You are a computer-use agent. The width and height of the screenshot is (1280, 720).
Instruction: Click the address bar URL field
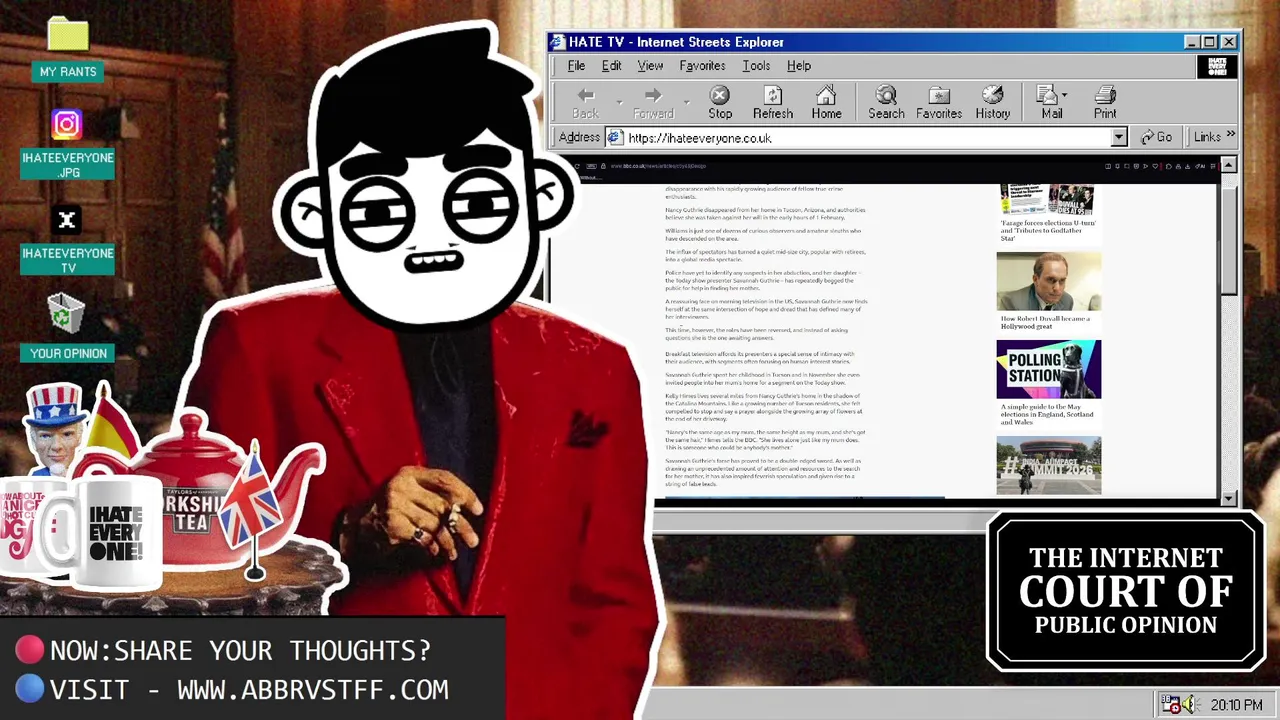(867, 138)
